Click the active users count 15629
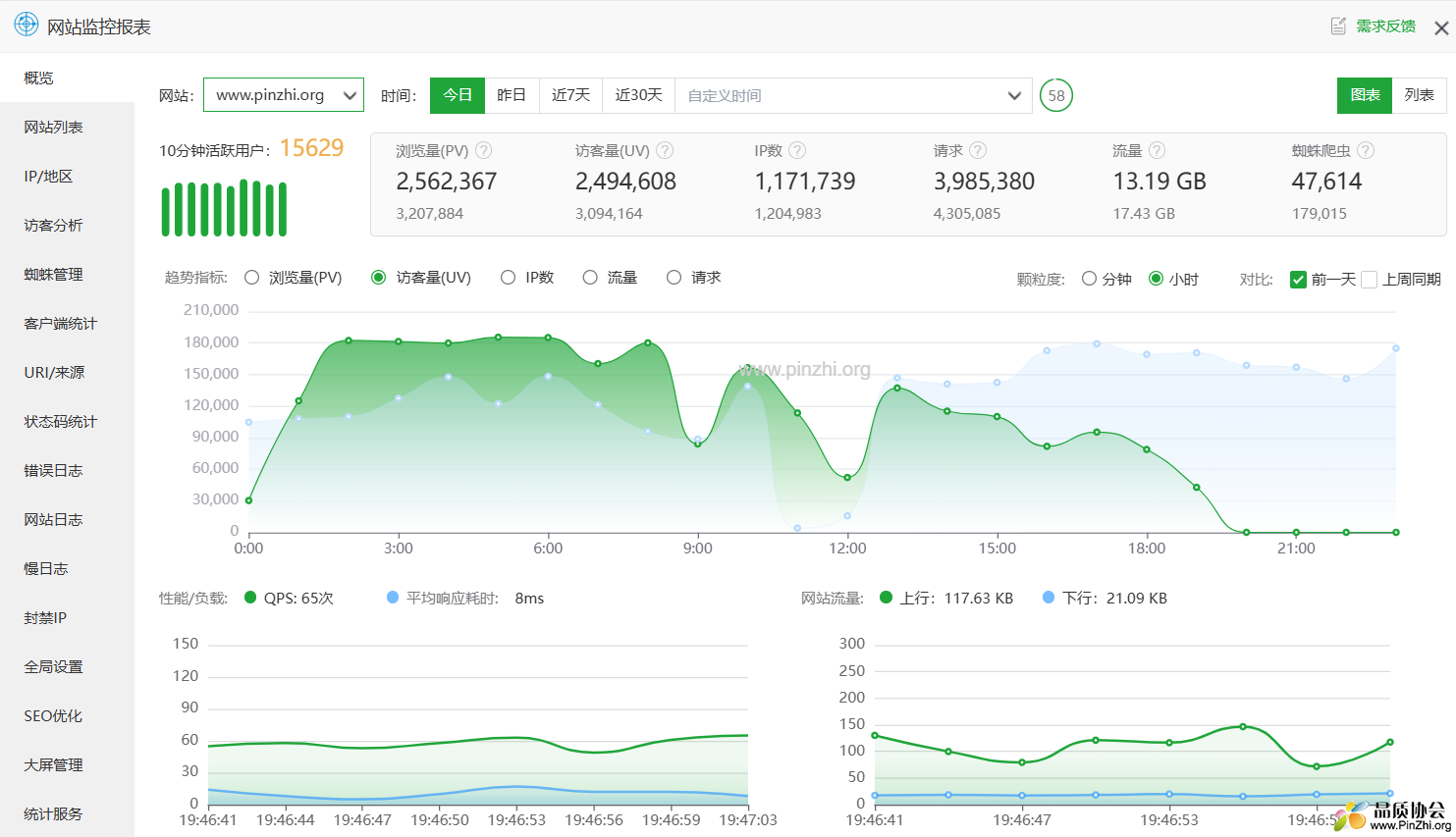The height and width of the screenshot is (837, 1456). (x=311, y=148)
